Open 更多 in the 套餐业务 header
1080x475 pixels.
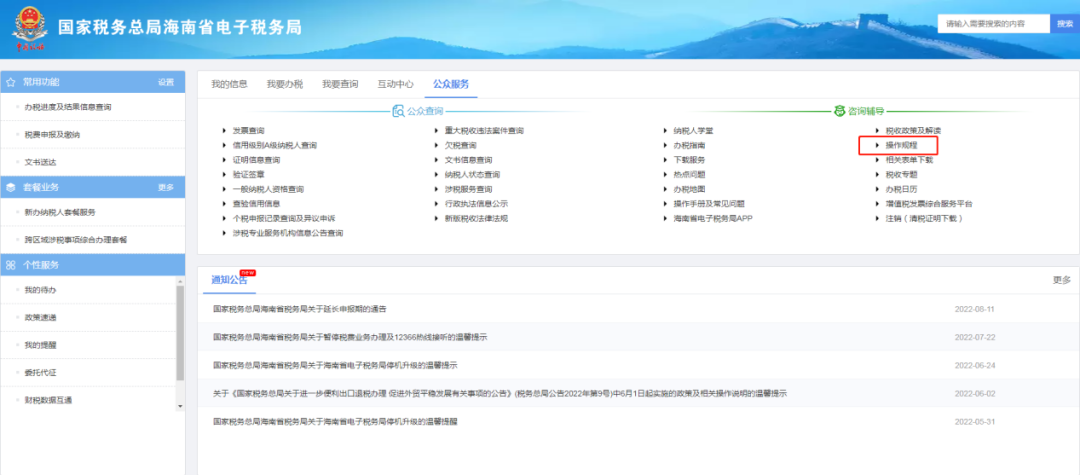[x=166, y=187]
